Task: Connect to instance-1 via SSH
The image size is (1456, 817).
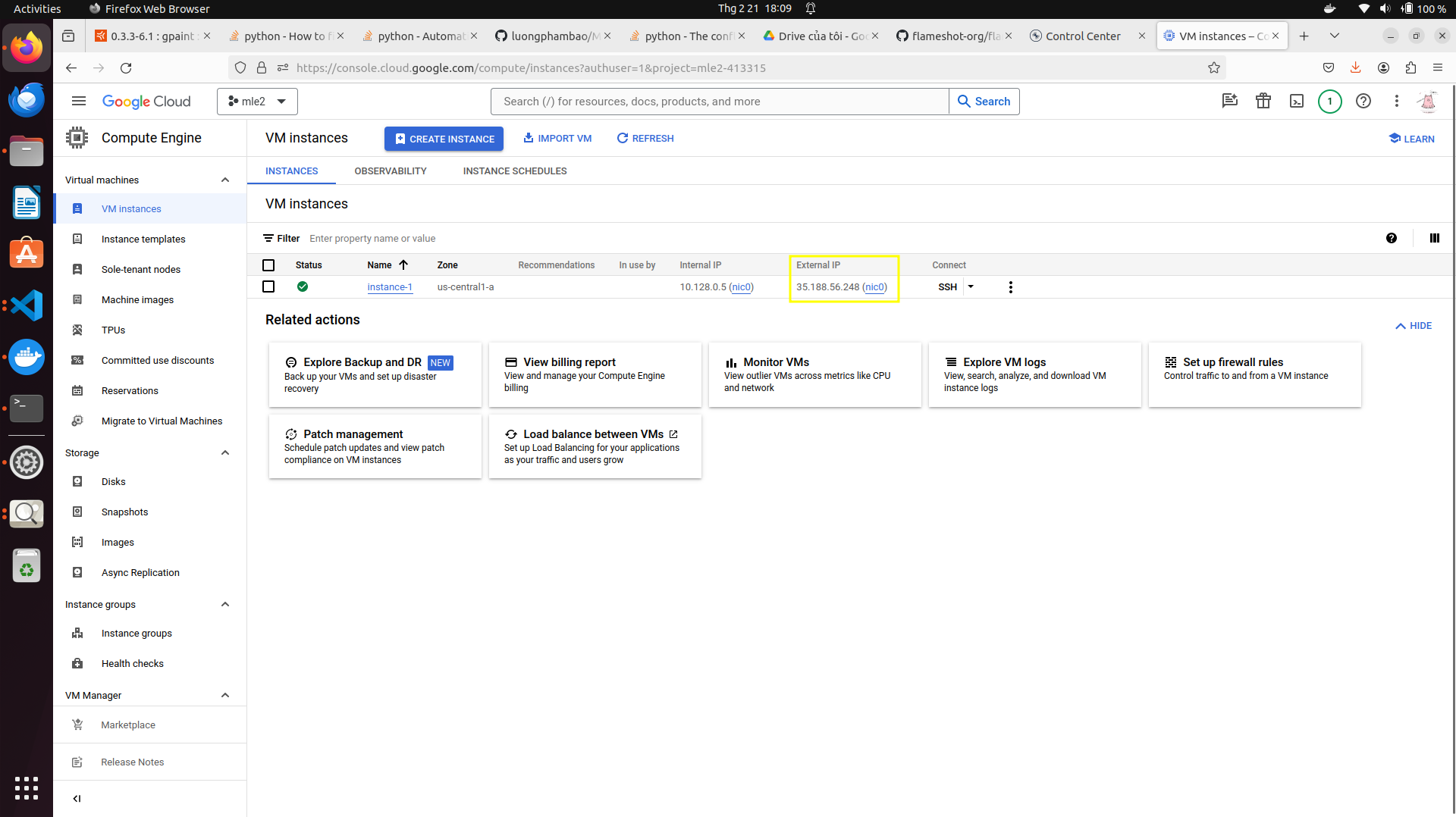Action: pos(947,287)
